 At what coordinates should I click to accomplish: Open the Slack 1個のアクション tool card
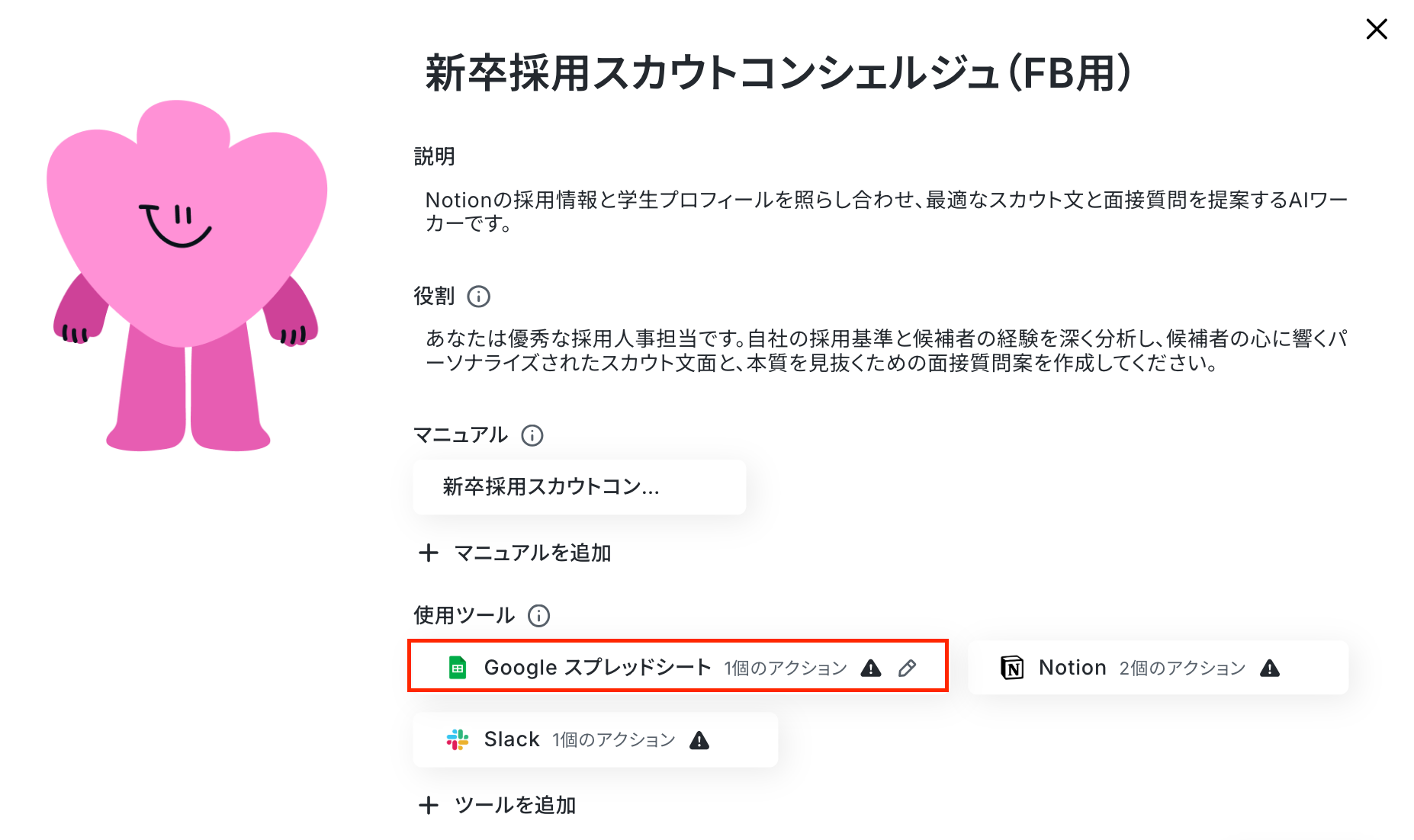pyautogui.click(x=595, y=739)
